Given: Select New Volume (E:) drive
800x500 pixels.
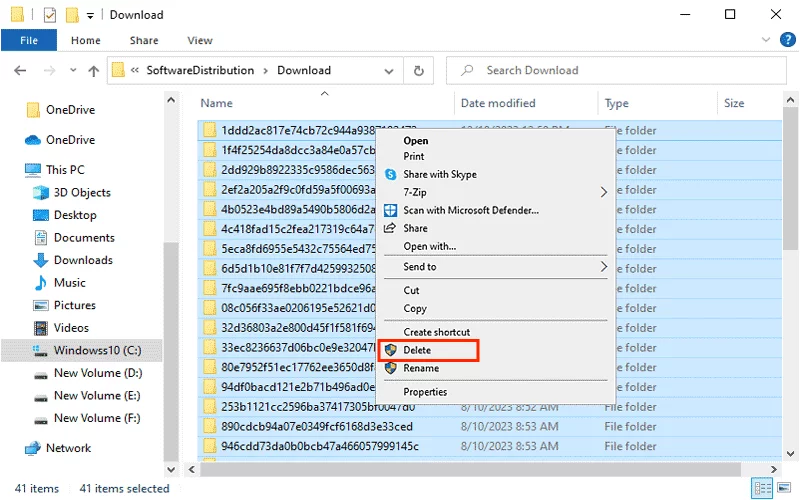Looking at the screenshot, I should (x=87, y=395).
